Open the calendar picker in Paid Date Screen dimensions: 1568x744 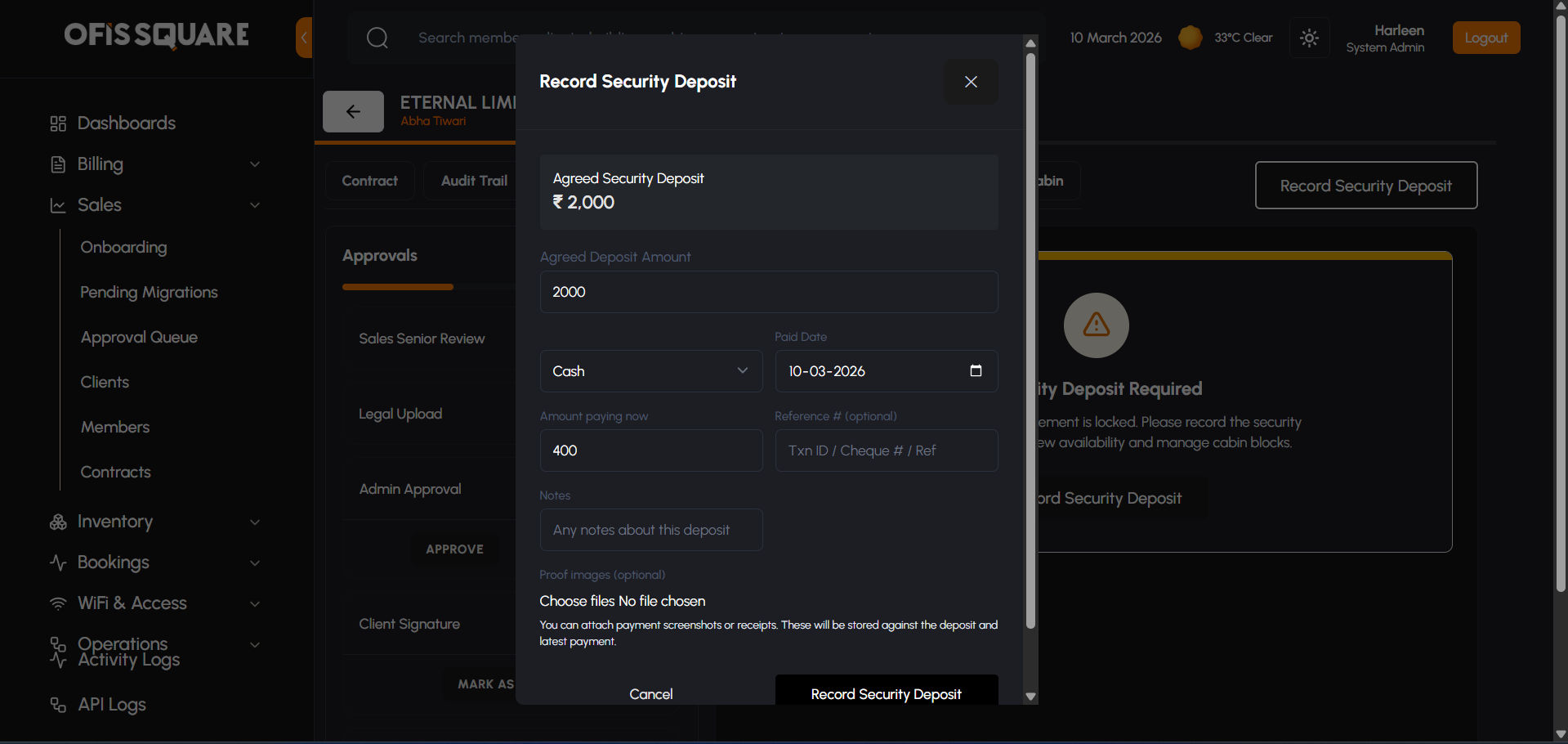pyautogui.click(x=976, y=371)
